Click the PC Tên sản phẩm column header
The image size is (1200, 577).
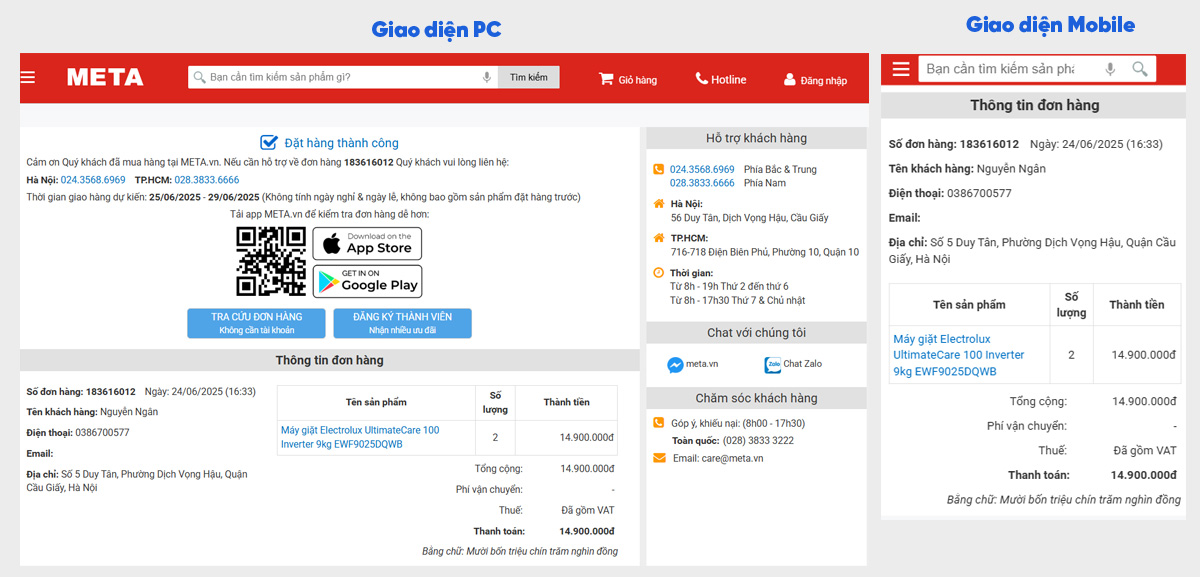coord(376,402)
